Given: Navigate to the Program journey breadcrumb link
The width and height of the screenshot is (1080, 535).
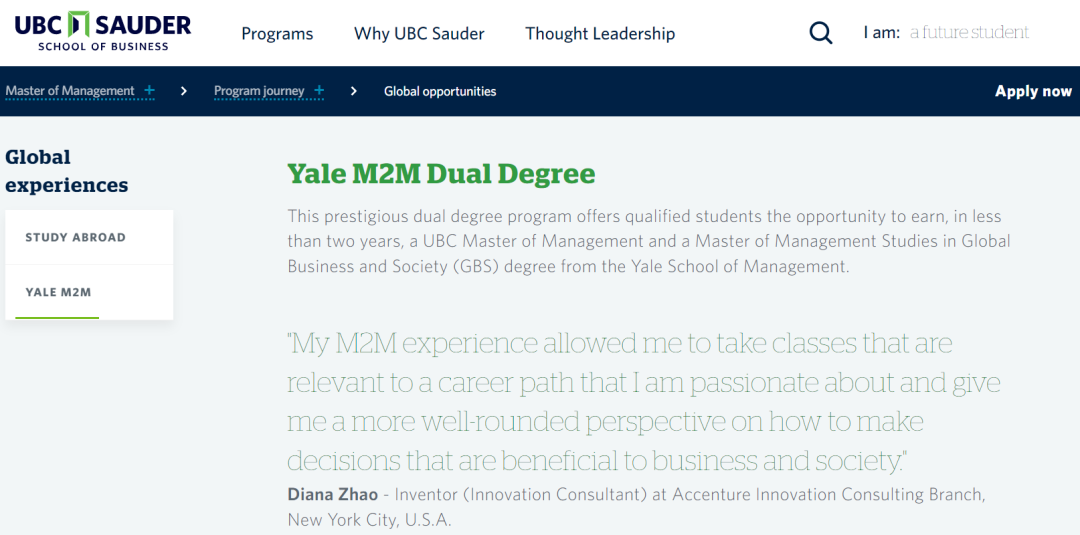Looking at the screenshot, I should click(x=259, y=91).
